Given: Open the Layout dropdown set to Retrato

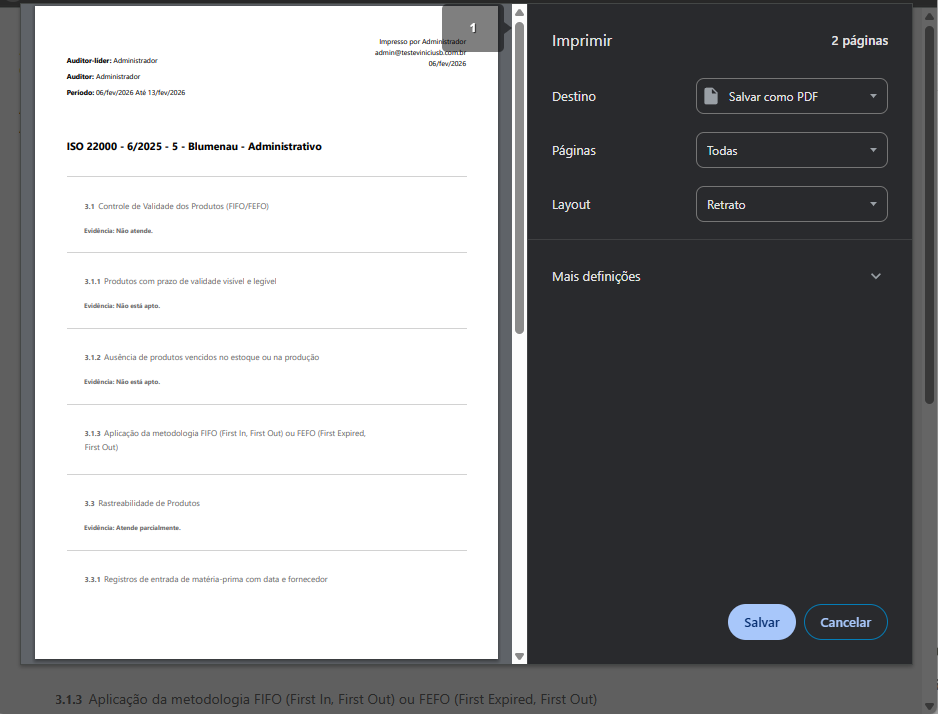Looking at the screenshot, I should (791, 205).
